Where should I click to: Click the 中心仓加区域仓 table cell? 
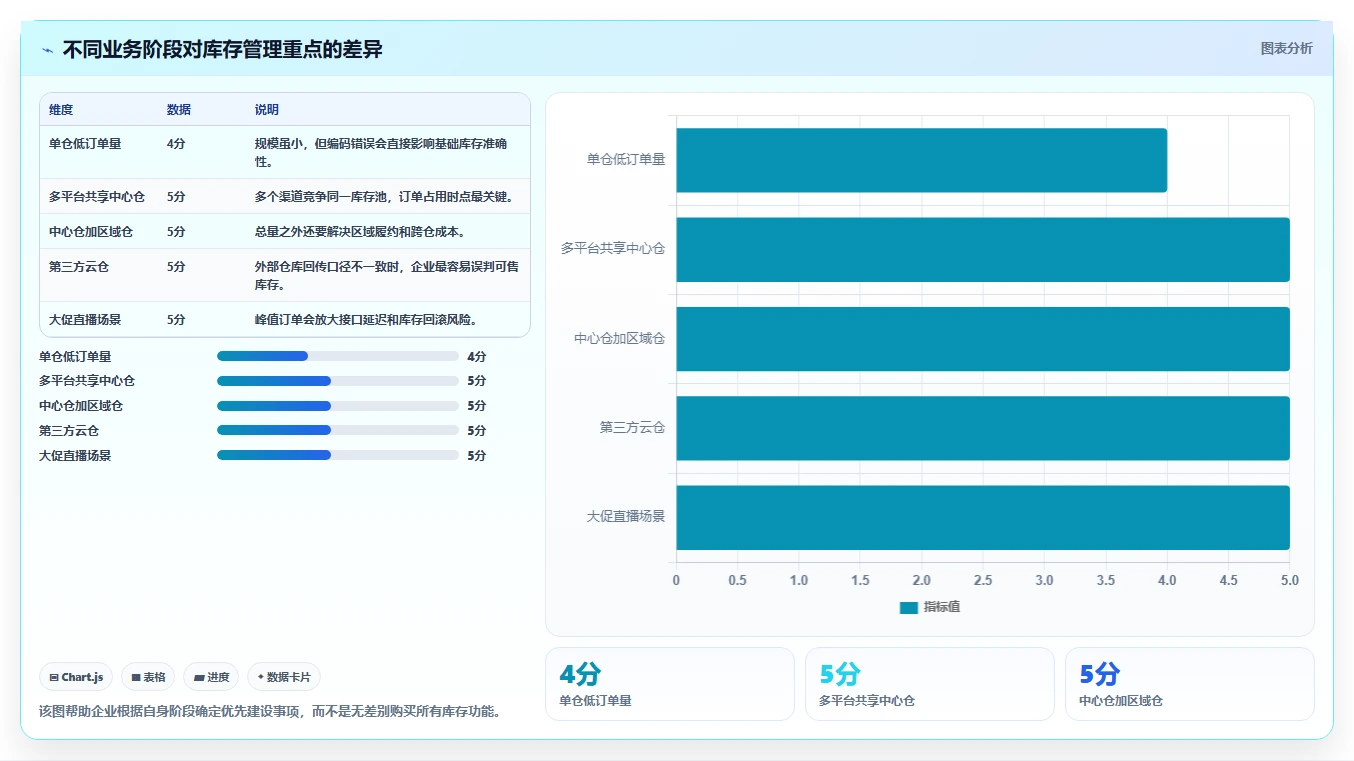(x=91, y=232)
